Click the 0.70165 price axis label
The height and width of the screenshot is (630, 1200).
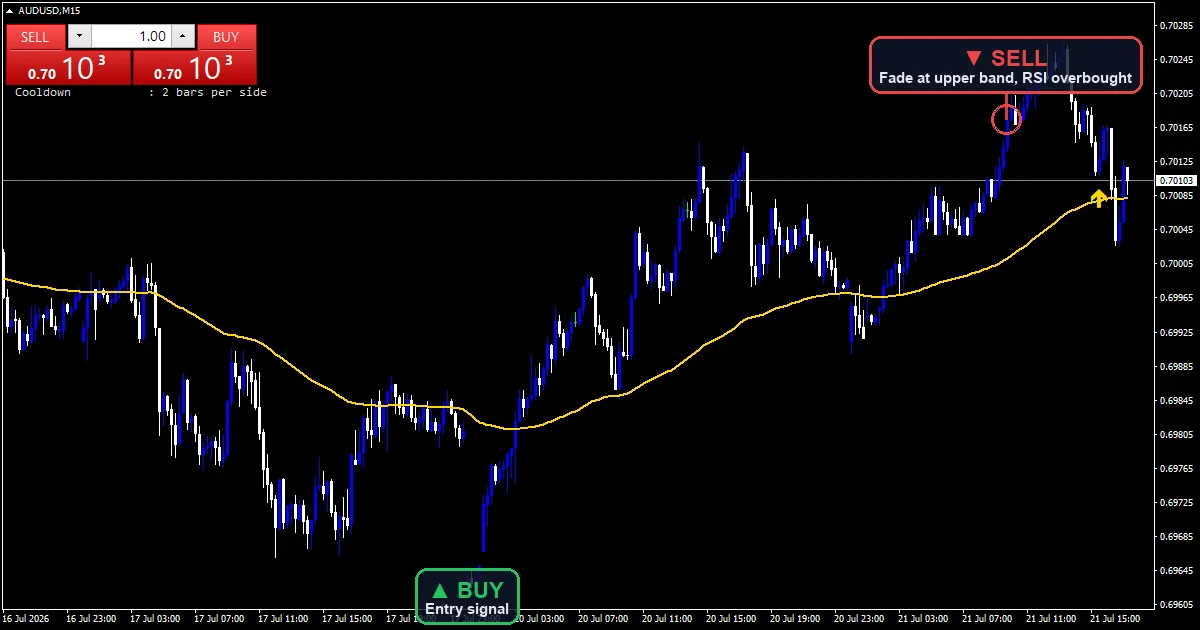coord(1176,128)
